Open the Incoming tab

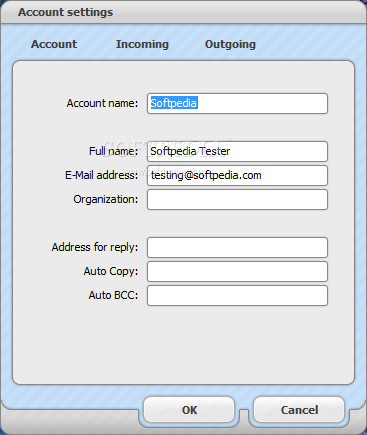point(142,44)
